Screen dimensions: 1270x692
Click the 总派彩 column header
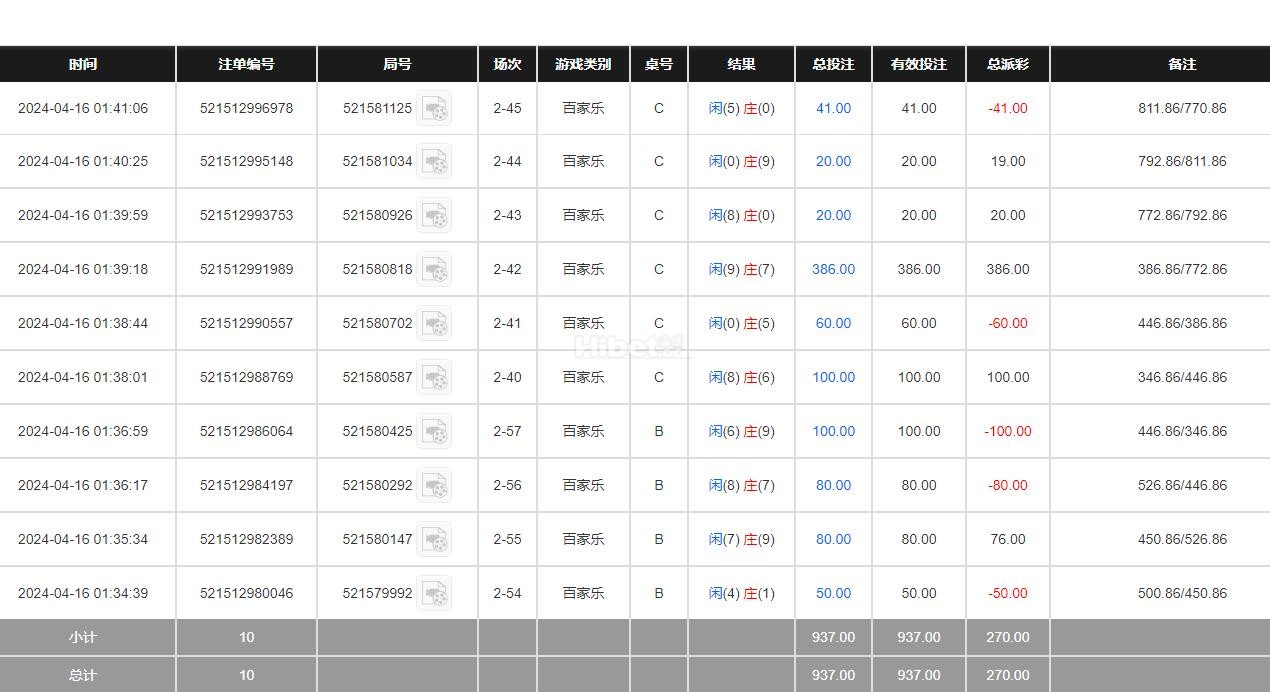[x=1007, y=64]
